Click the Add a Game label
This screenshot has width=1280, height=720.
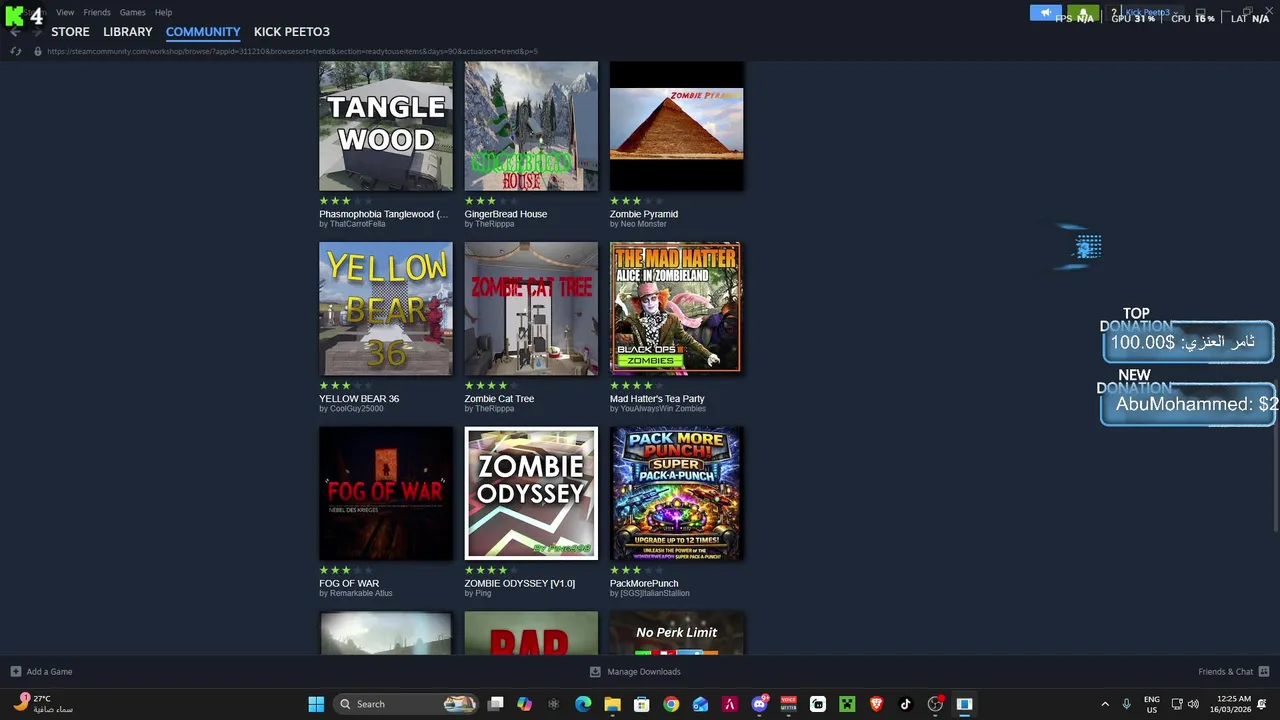point(49,672)
